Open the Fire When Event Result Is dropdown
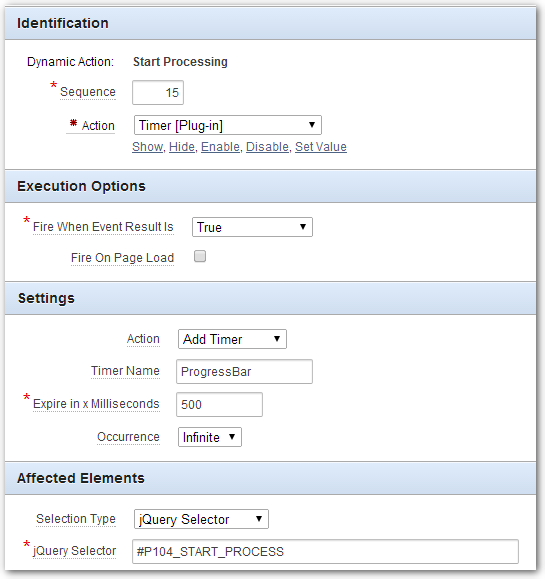Screen dimensions: 545x579 (252, 227)
